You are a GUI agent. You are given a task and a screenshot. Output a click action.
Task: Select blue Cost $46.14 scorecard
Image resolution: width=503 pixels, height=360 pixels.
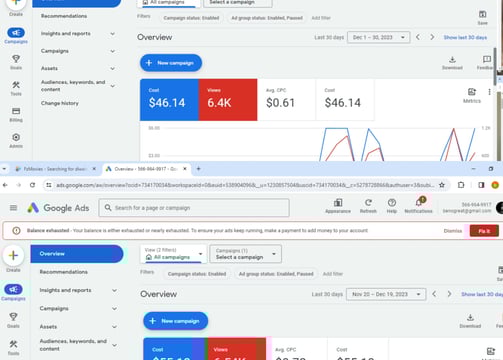click(x=169, y=100)
